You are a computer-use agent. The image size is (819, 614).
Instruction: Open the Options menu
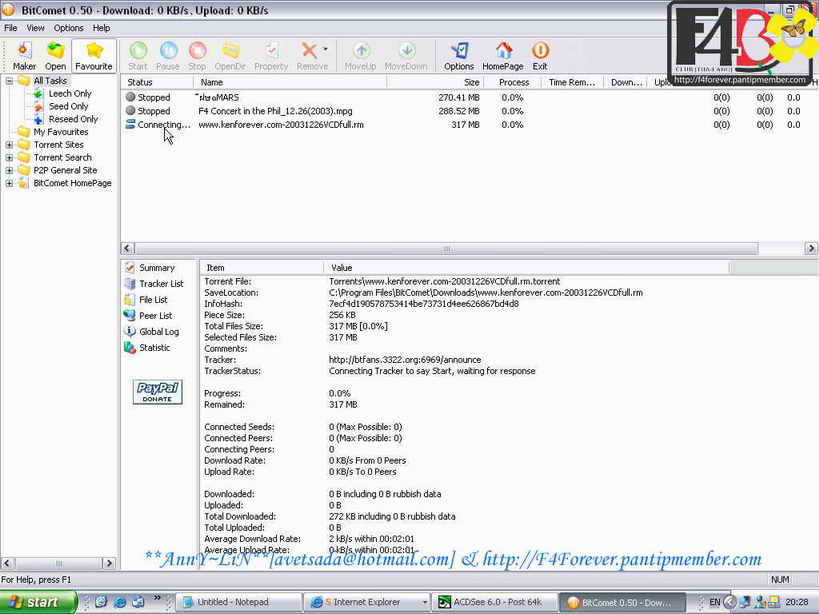tap(68, 28)
